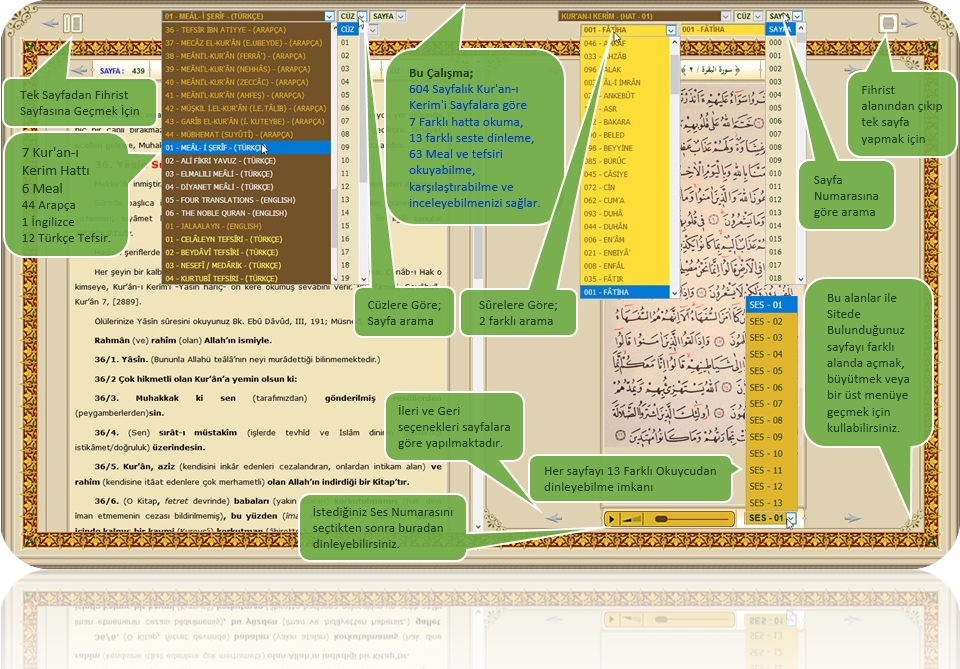
Task: Select sure 035 - Fâtır
Action: [625, 279]
